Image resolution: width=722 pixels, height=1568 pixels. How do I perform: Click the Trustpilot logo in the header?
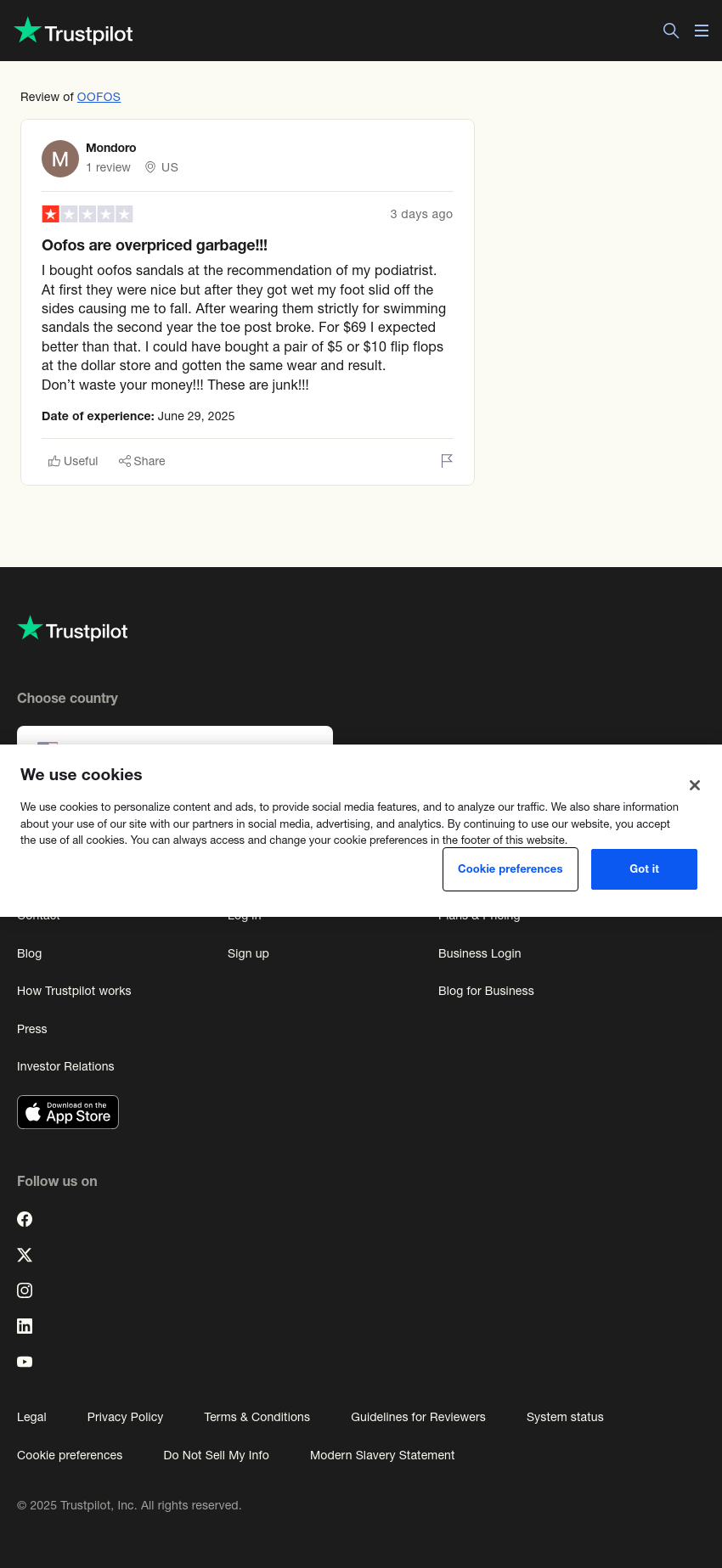[x=74, y=31]
